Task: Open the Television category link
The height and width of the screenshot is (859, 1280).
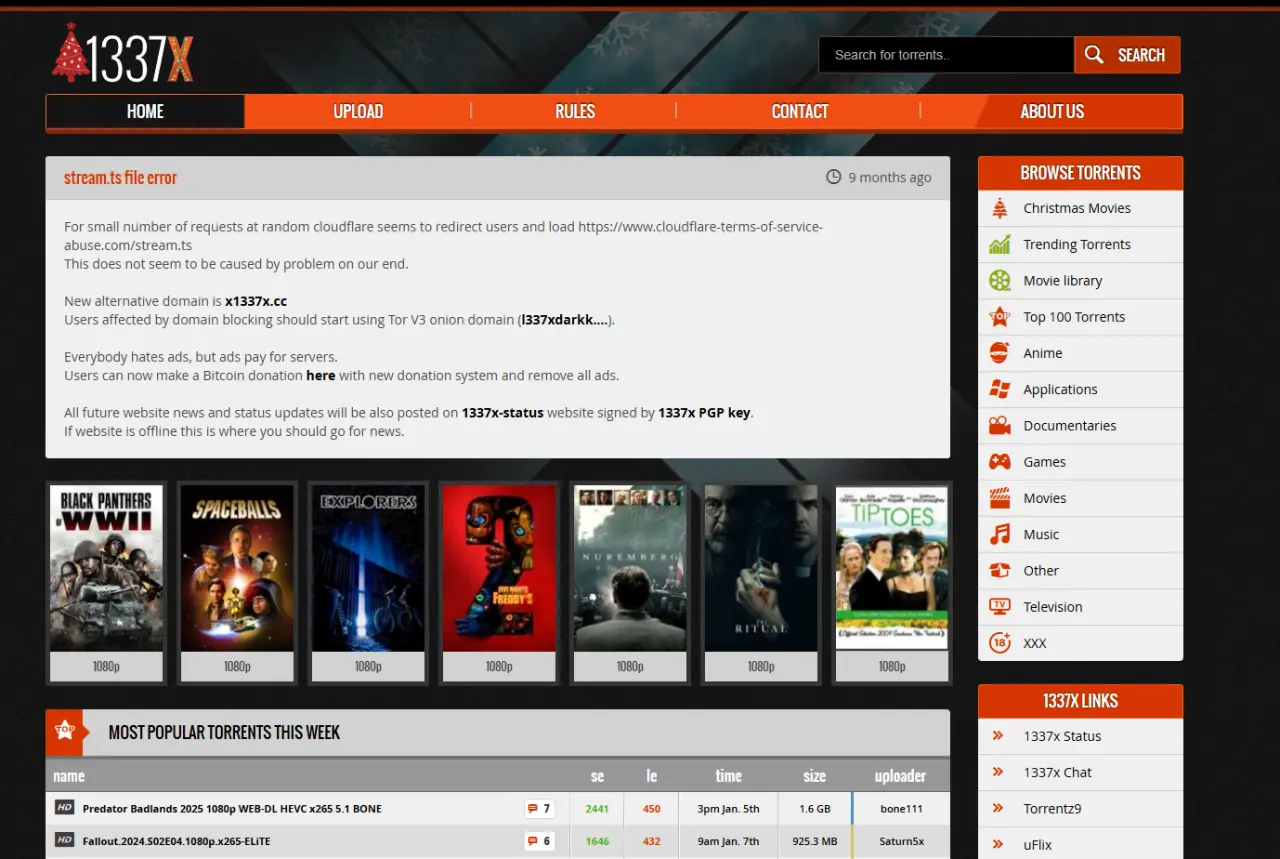Action: point(1053,607)
